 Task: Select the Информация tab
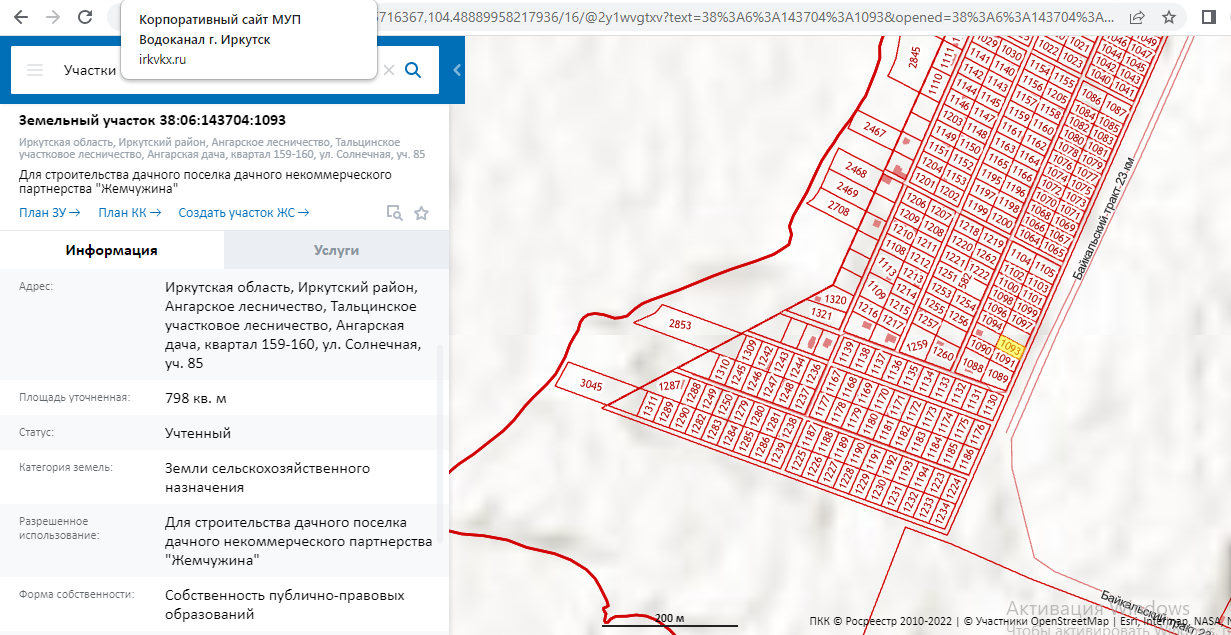(112, 250)
